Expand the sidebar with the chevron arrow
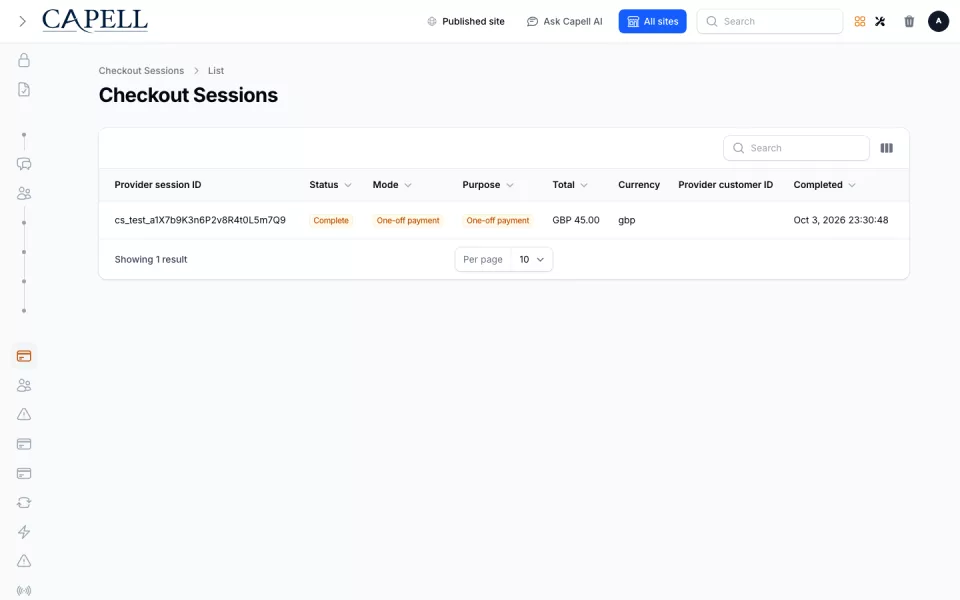 [23, 21]
